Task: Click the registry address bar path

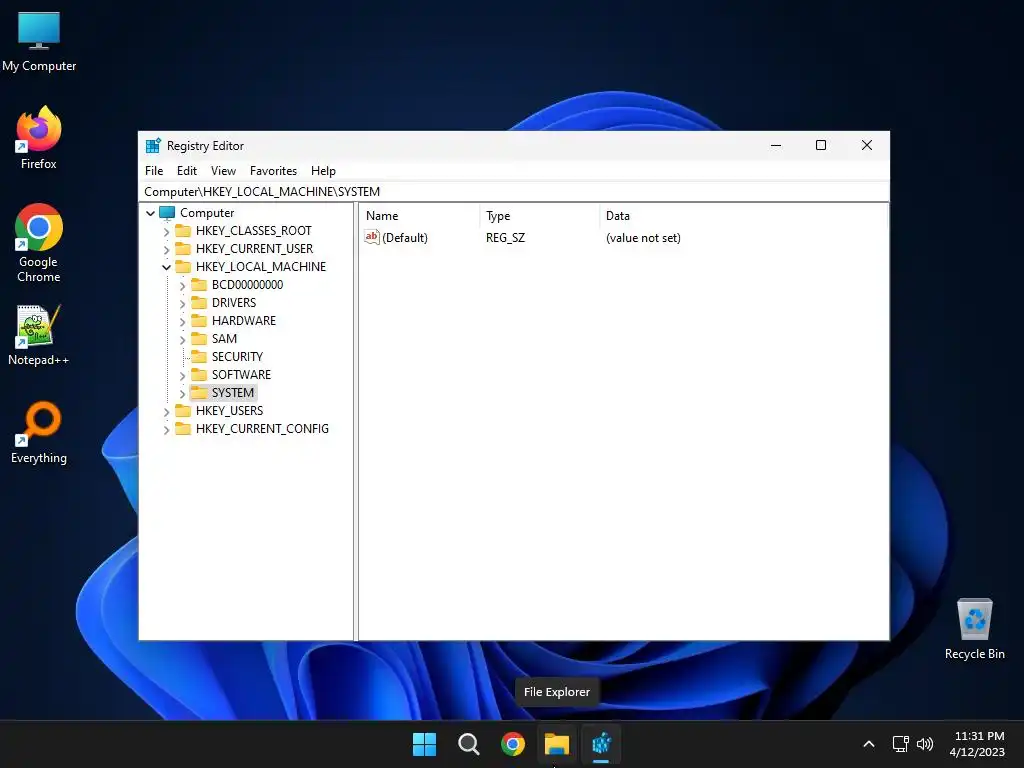Action: tap(514, 191)
